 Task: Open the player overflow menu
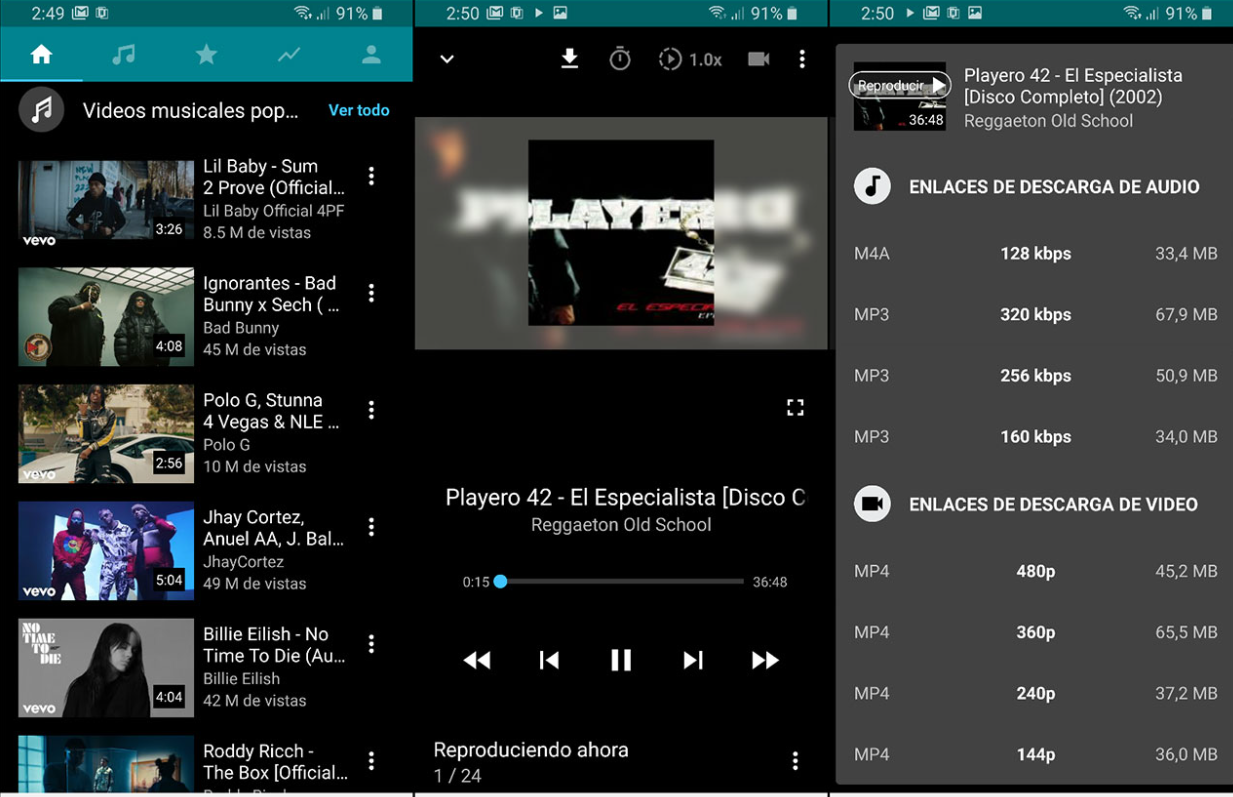point(802,59)
